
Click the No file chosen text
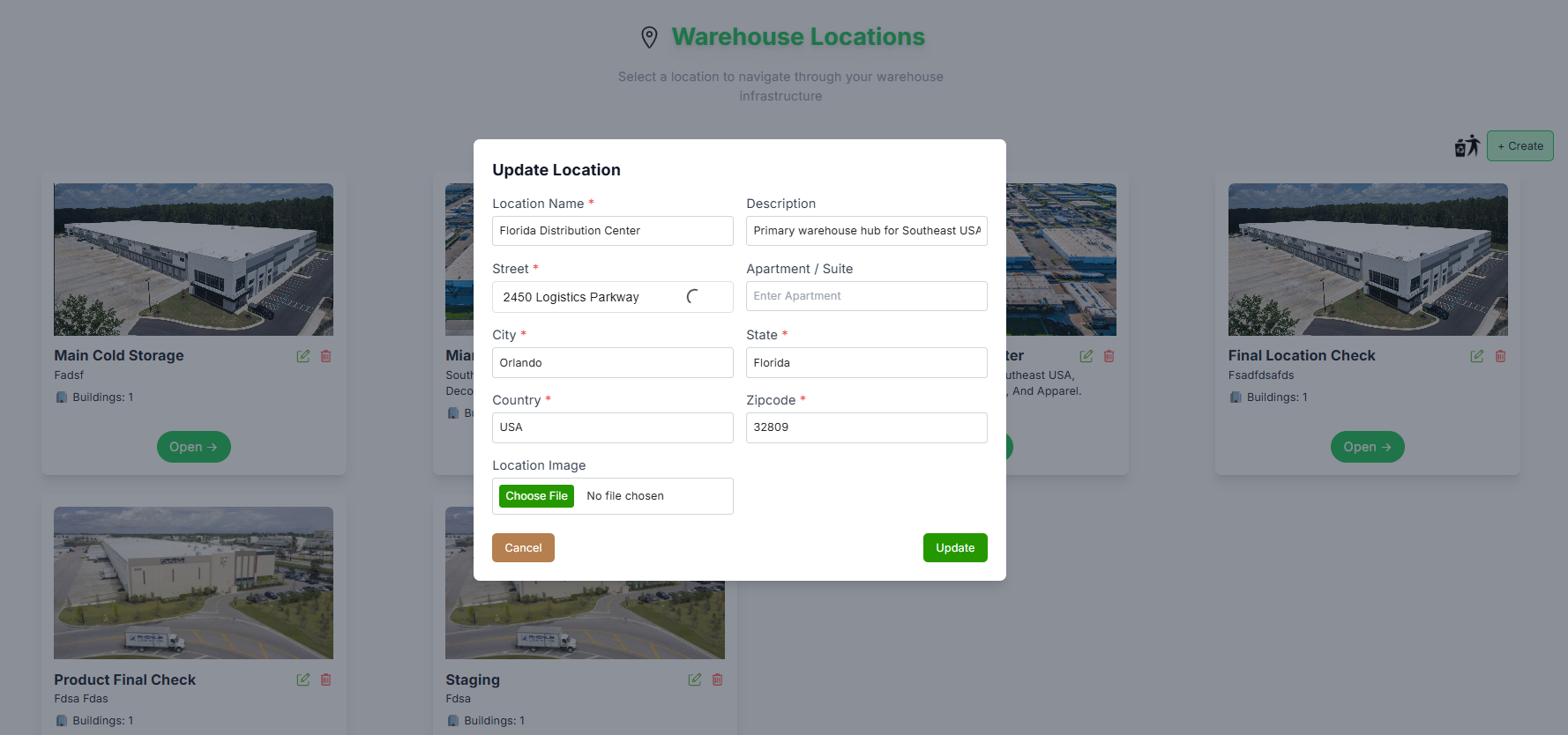pos(625,496)
